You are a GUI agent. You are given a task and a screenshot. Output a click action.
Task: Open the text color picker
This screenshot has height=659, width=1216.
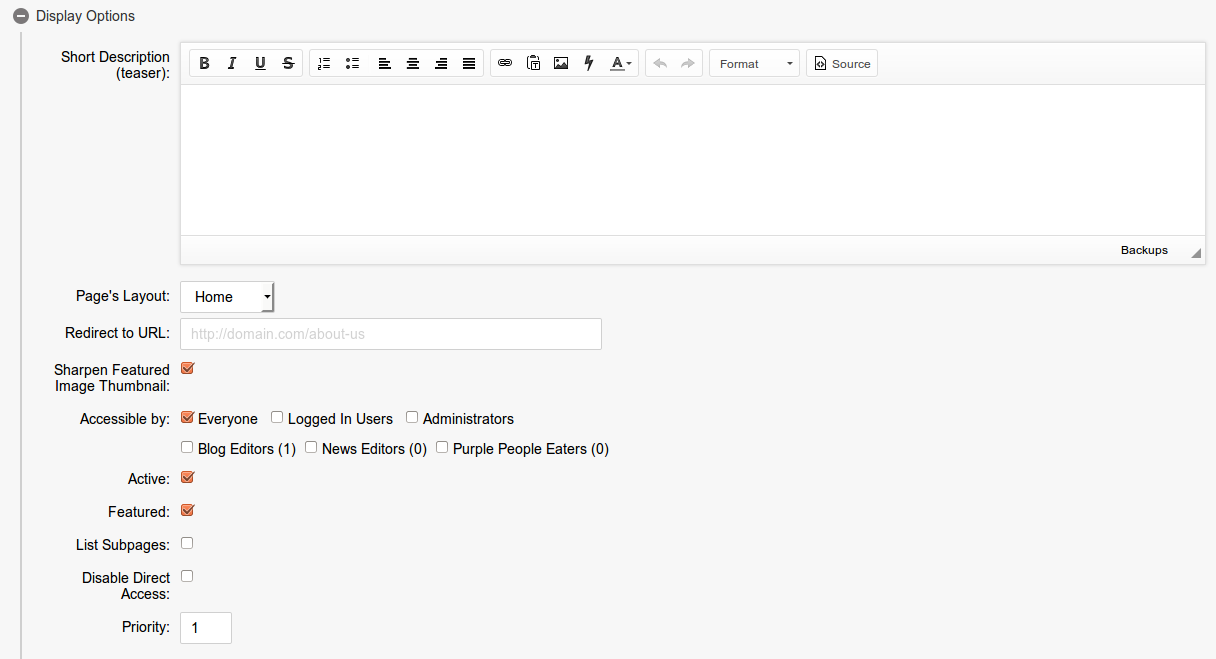click(621, 64)
